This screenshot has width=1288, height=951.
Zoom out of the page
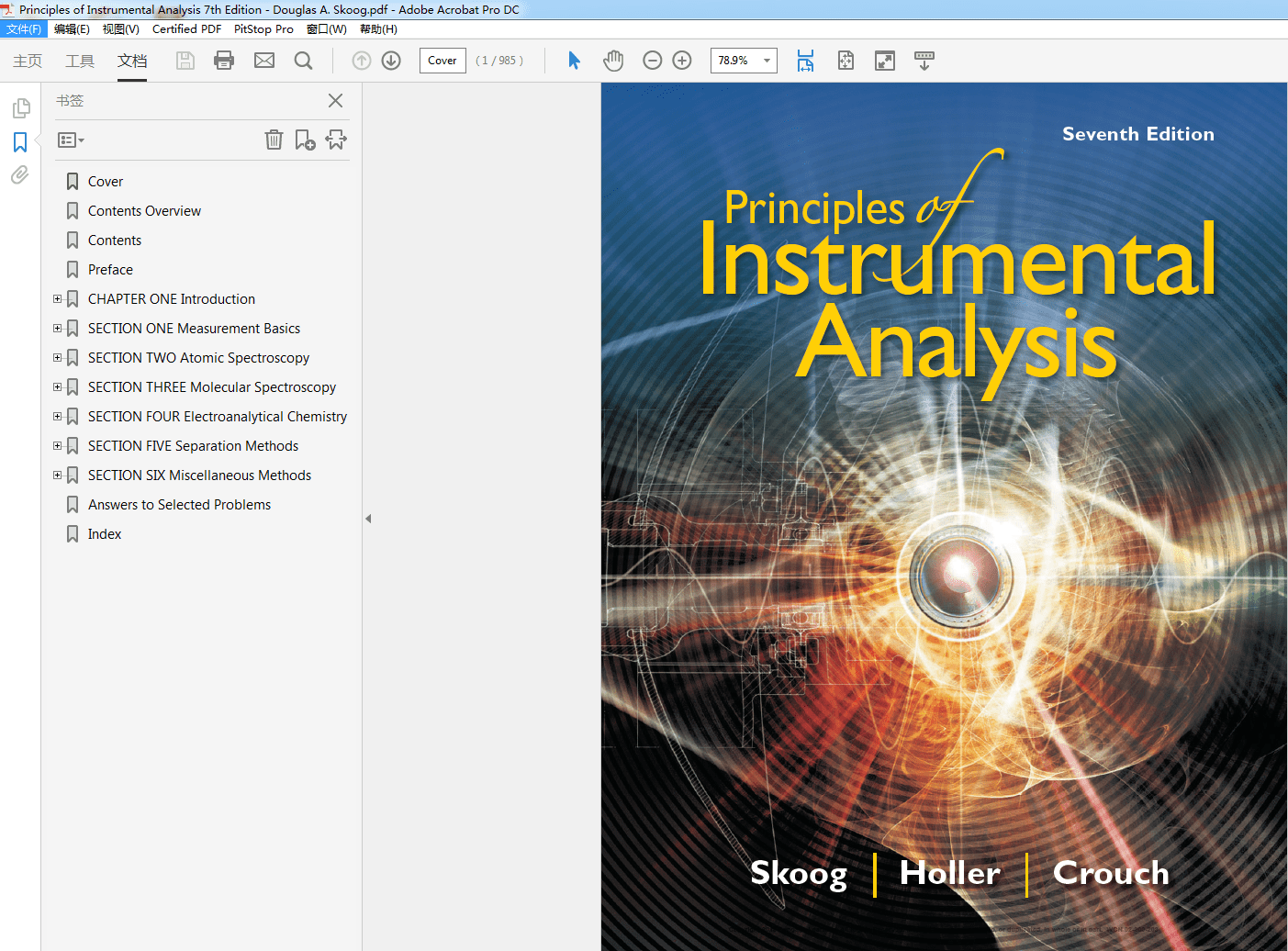tap(652, 61)
